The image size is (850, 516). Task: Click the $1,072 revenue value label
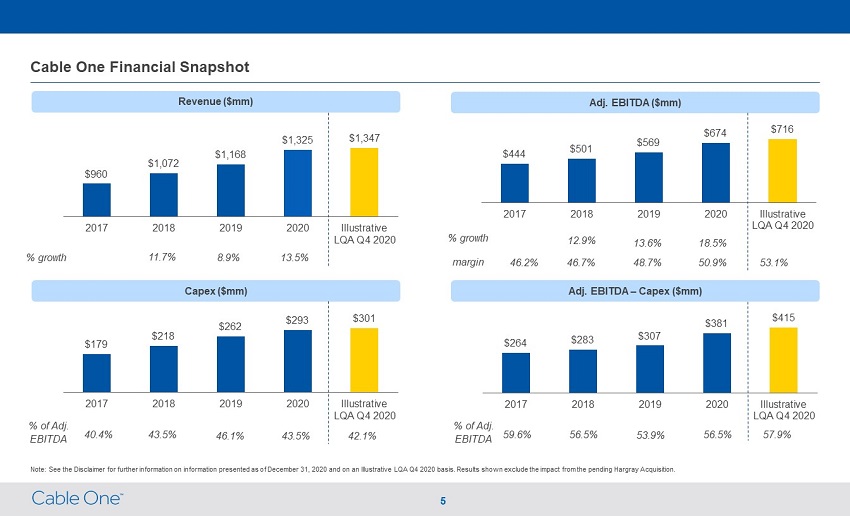(163, 163)
